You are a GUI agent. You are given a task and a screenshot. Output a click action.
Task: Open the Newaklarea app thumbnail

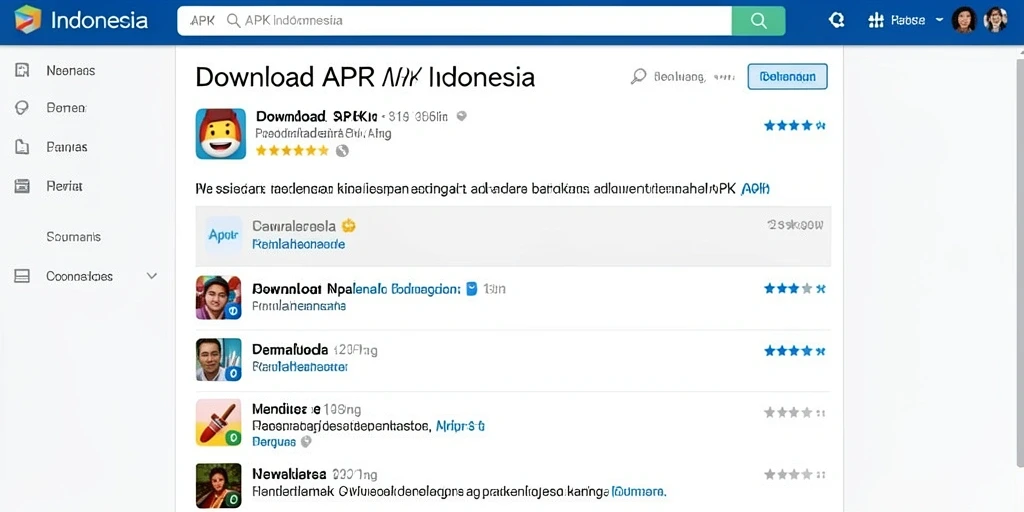pyautogui.click(x=219, y=486)
